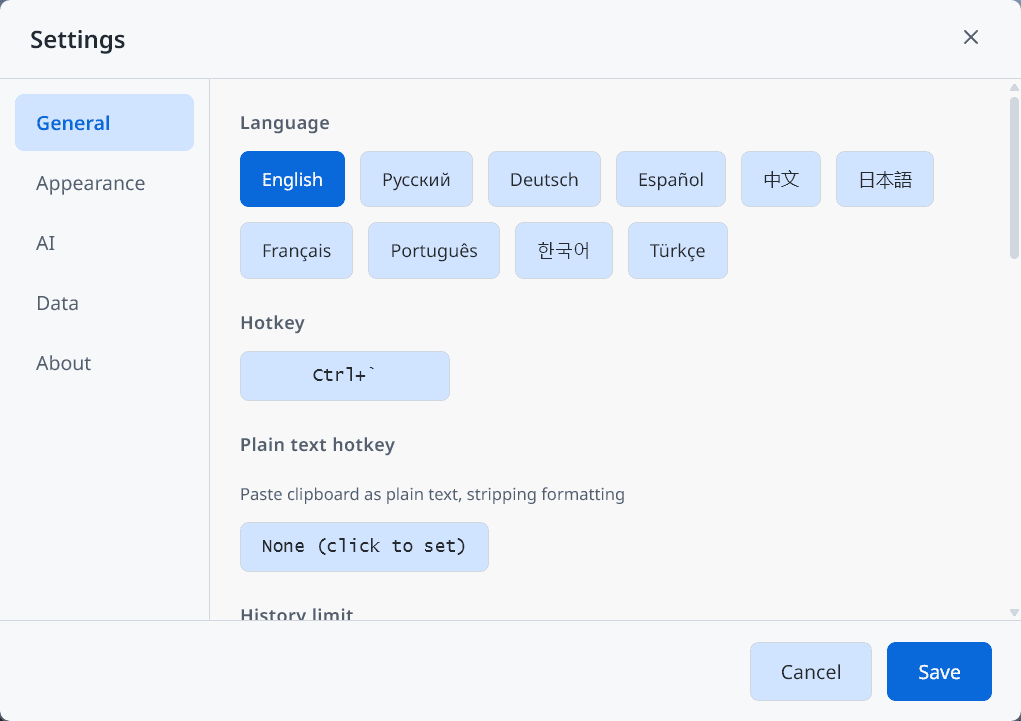Screen dimensions: 1021x721
Task: Select Français as the language
Action: (296, 250)
